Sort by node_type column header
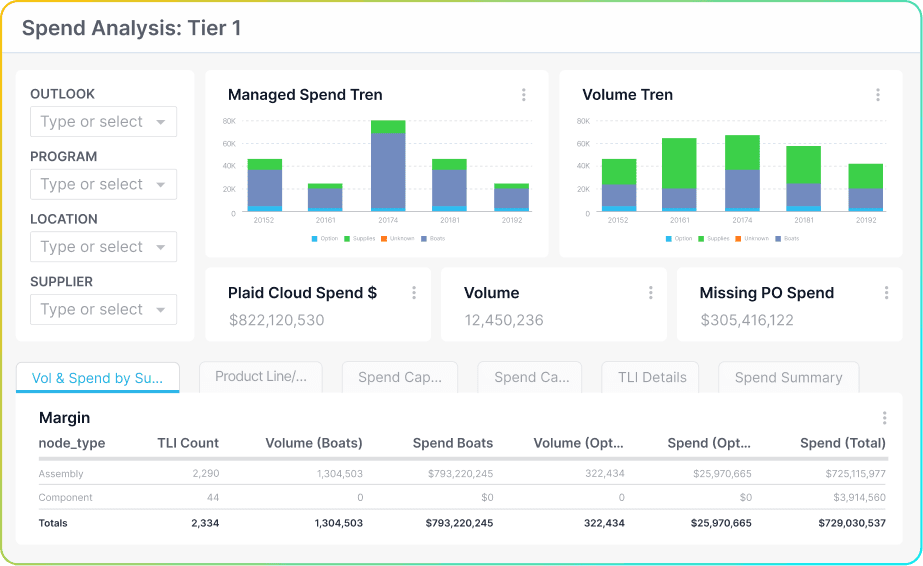The image size is (923, 566). [72, 443]
